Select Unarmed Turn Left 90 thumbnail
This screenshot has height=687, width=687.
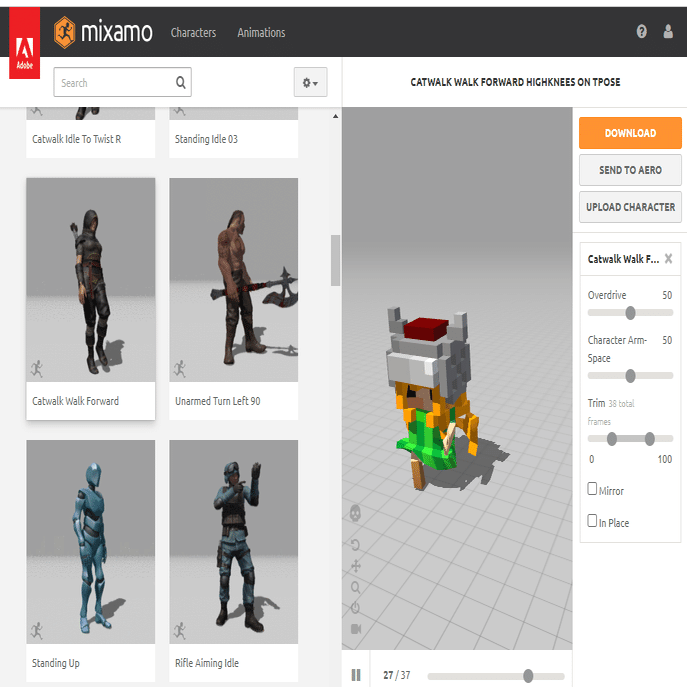click(x=234, y=280)
